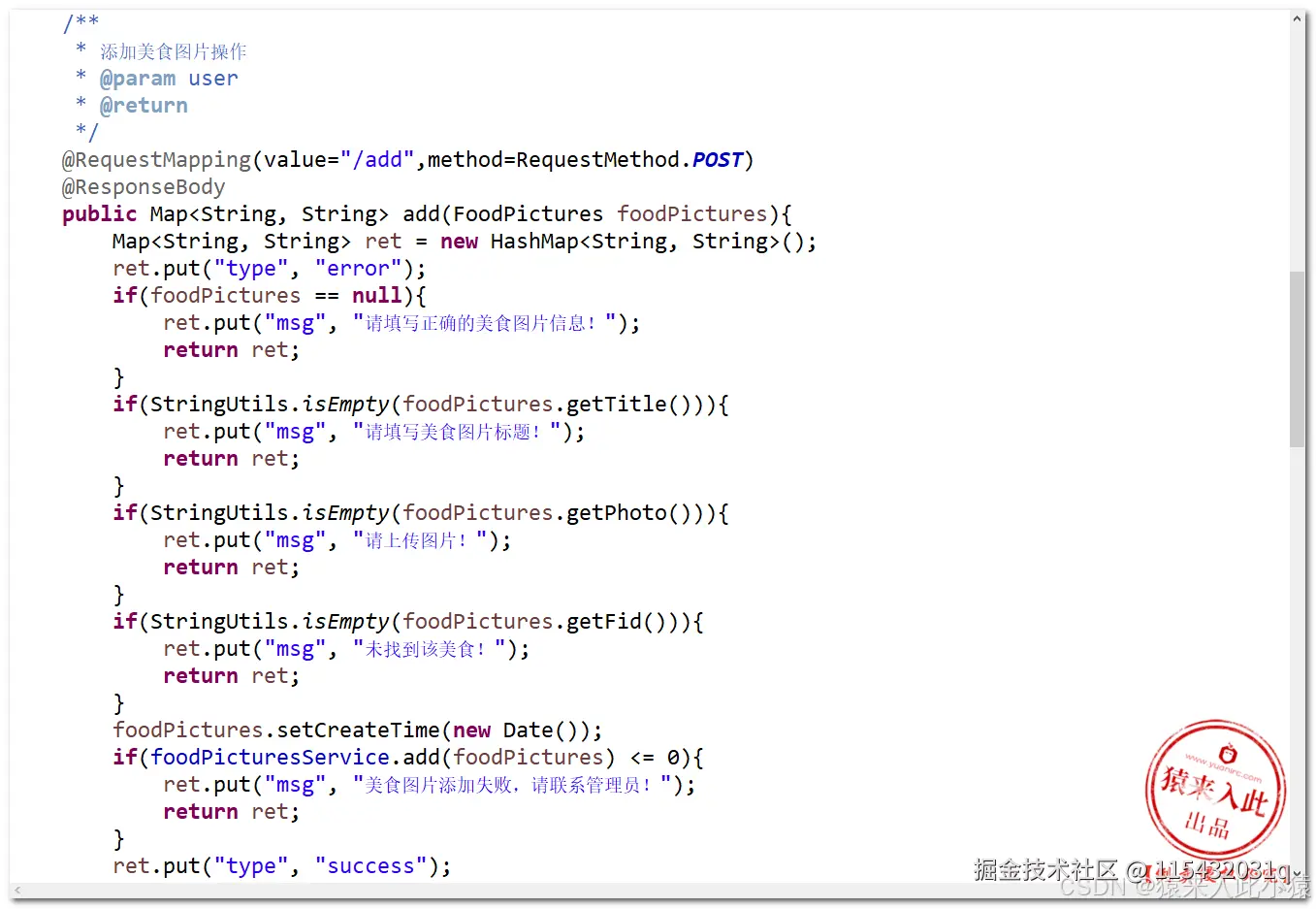
Task: Click the setCreateTime method call
Action: 359,730
